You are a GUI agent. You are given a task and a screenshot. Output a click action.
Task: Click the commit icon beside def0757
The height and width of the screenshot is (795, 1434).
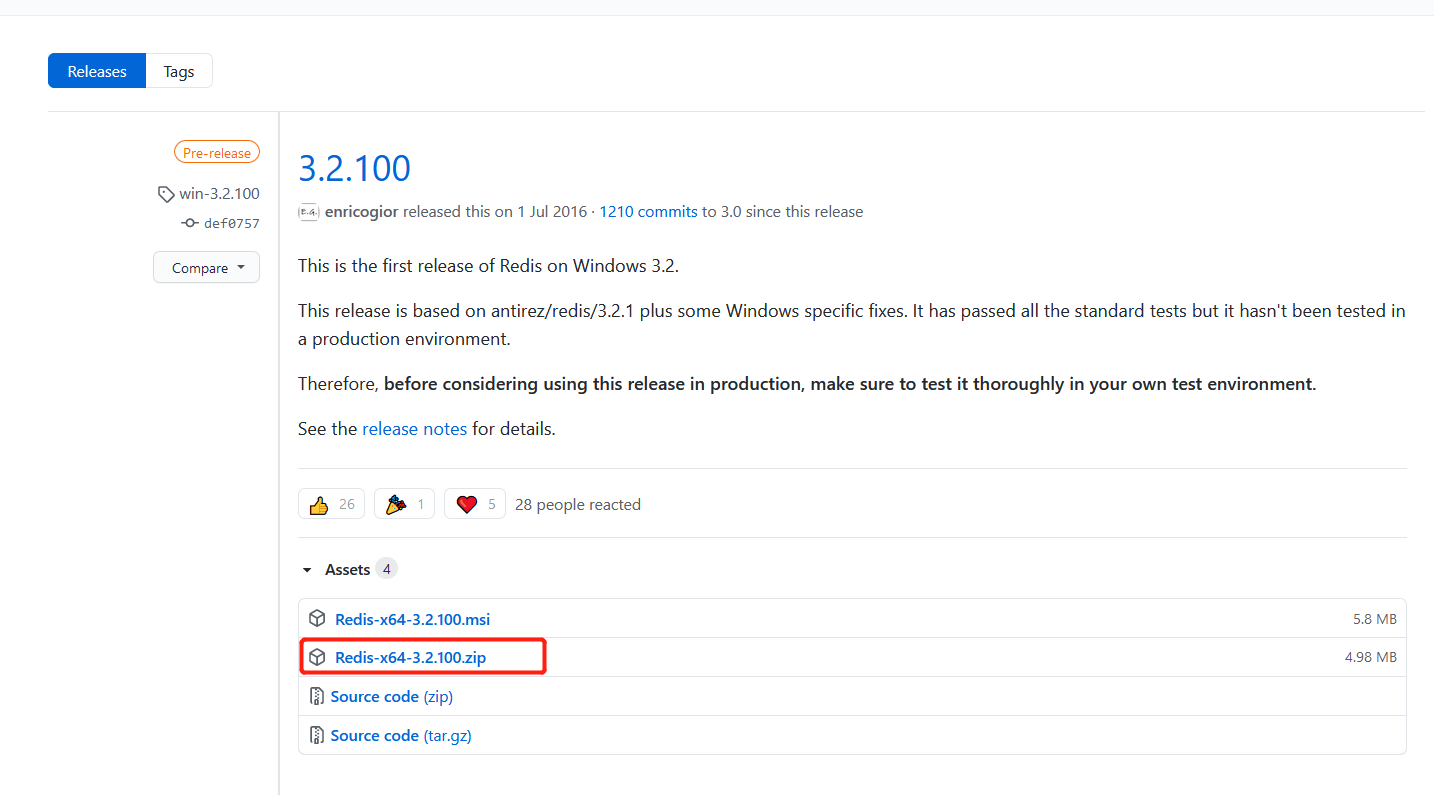point(190,223)
